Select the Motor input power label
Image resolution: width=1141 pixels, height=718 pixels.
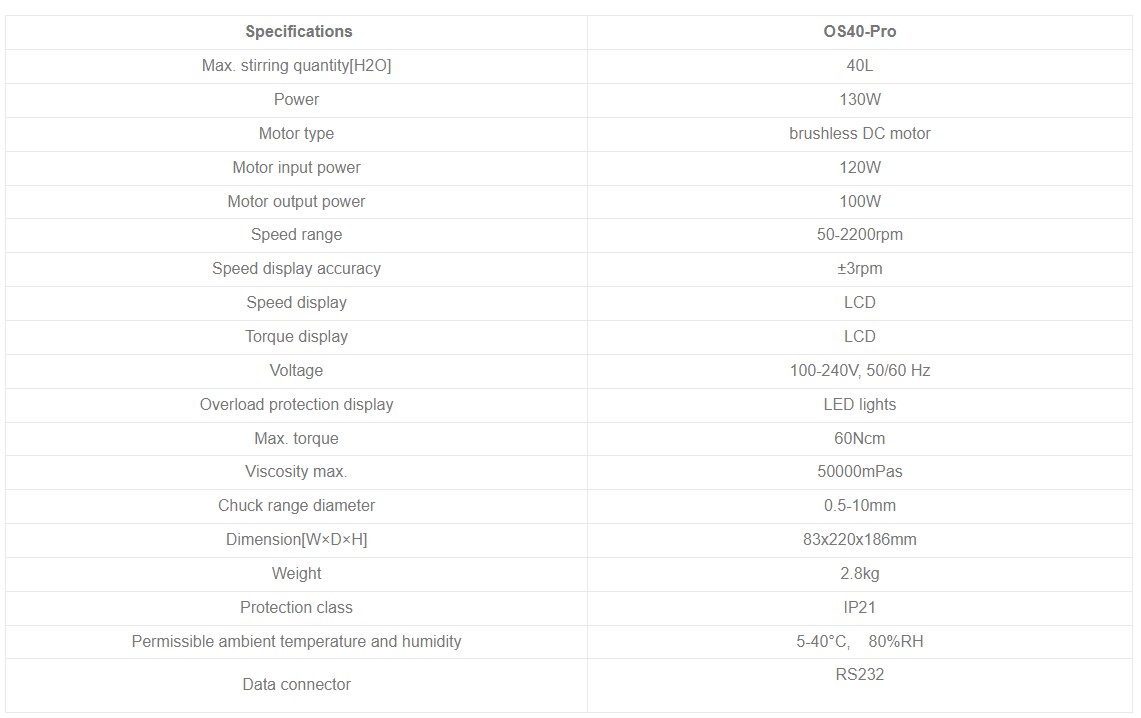(x=296, y=167)
